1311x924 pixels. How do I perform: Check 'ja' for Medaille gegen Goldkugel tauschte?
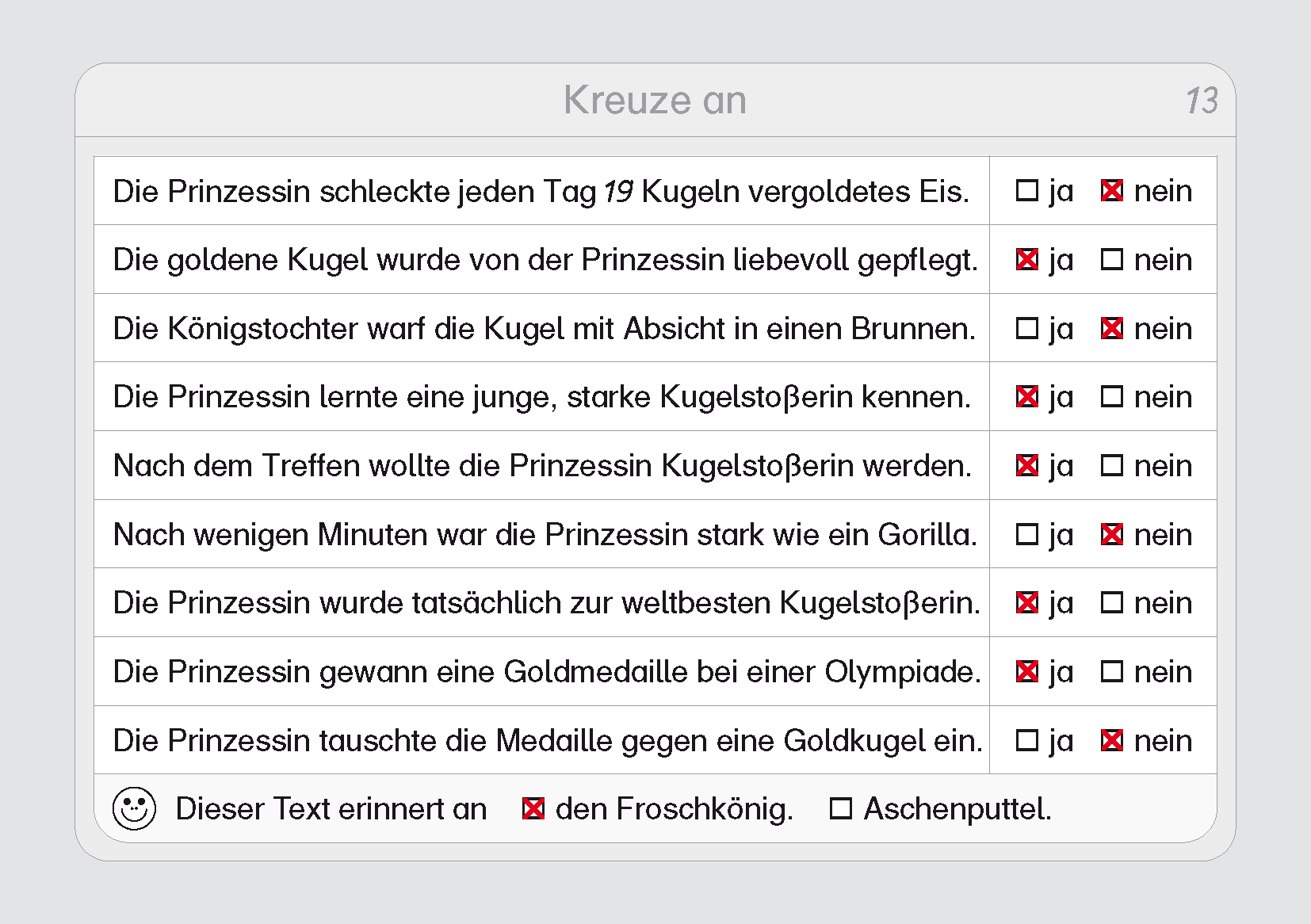coord(1026,740)
